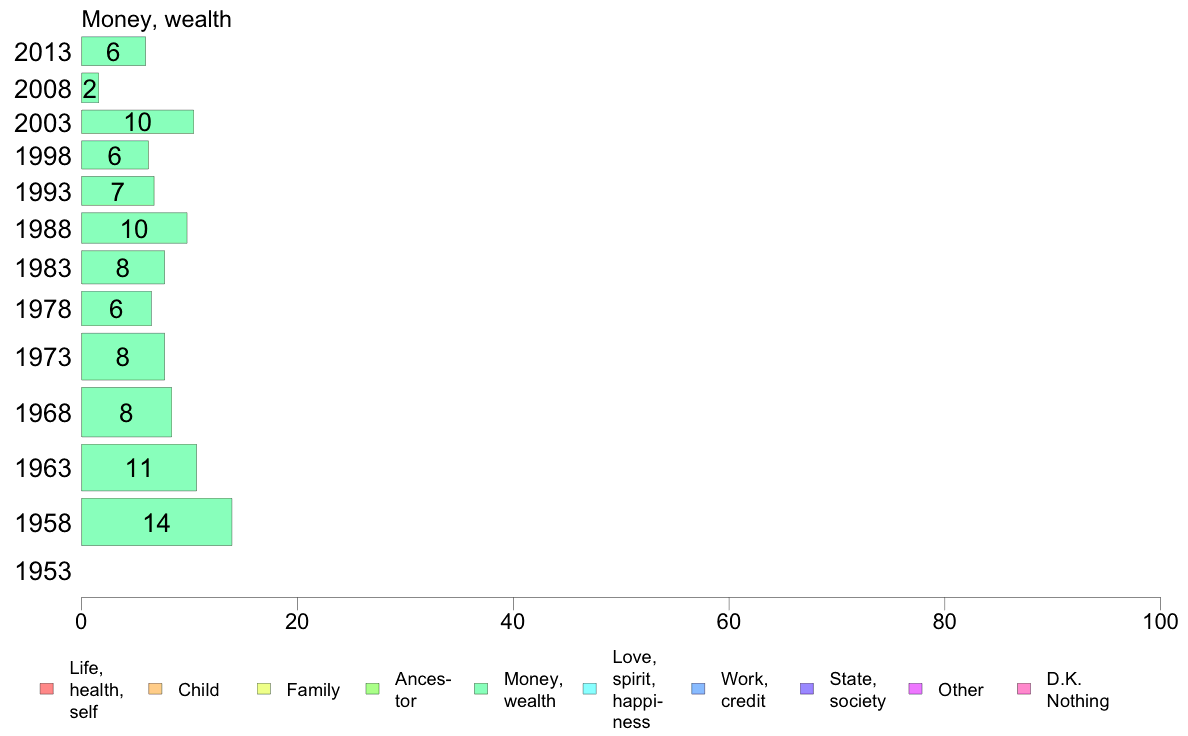Click the yellow Family legend swatch
1188x736 pixels.
coord(264,689)
